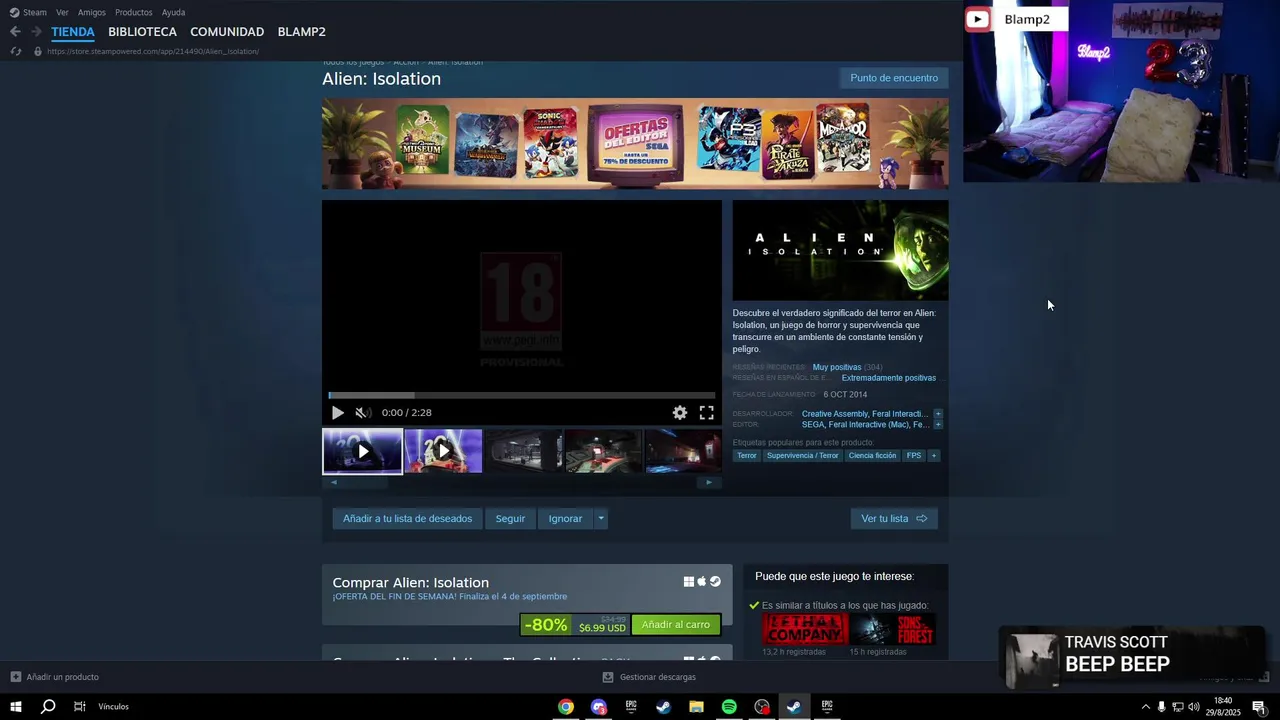The width and height of the screenshot is (1280, 720).
Task: Open Sons of the Forest thumbnail
Action: 893,629
